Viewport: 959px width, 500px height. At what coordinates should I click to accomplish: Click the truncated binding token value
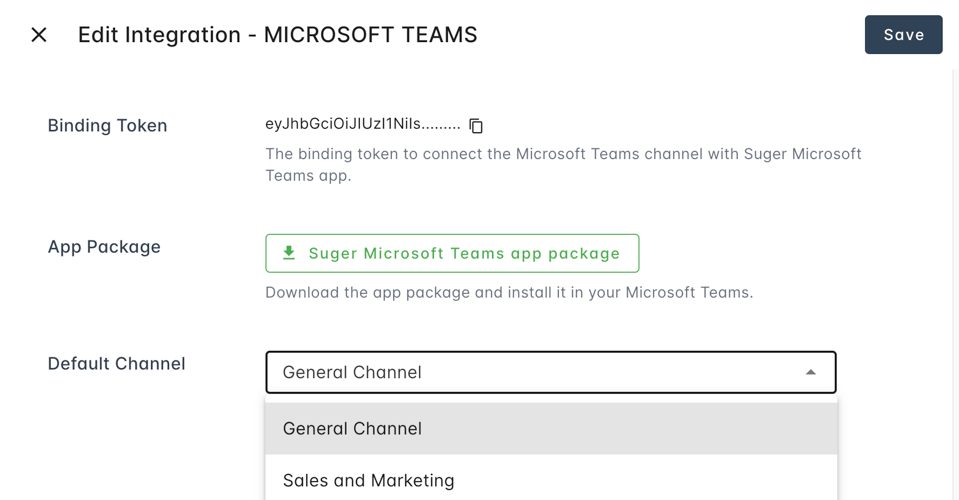pyautogui.click(x=362, y=125)
